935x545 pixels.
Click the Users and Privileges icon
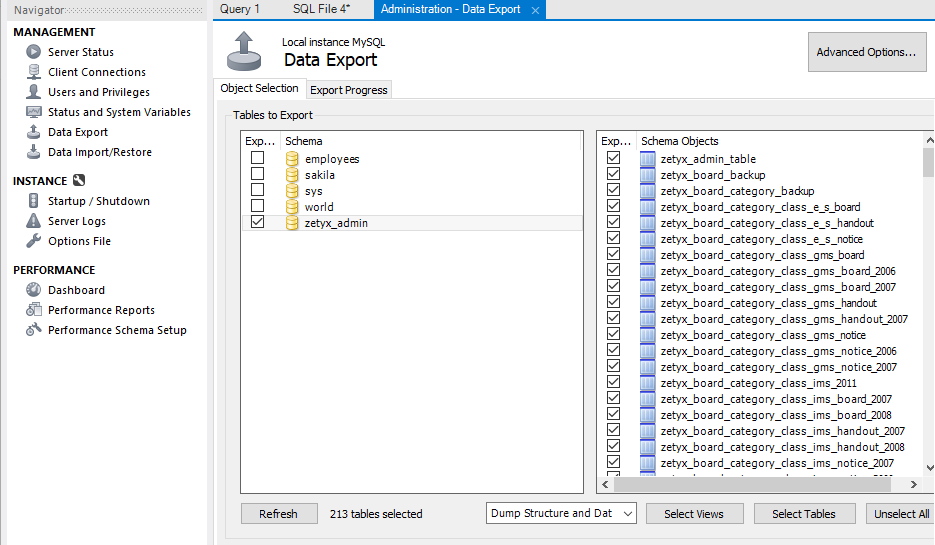click(33, 91)
